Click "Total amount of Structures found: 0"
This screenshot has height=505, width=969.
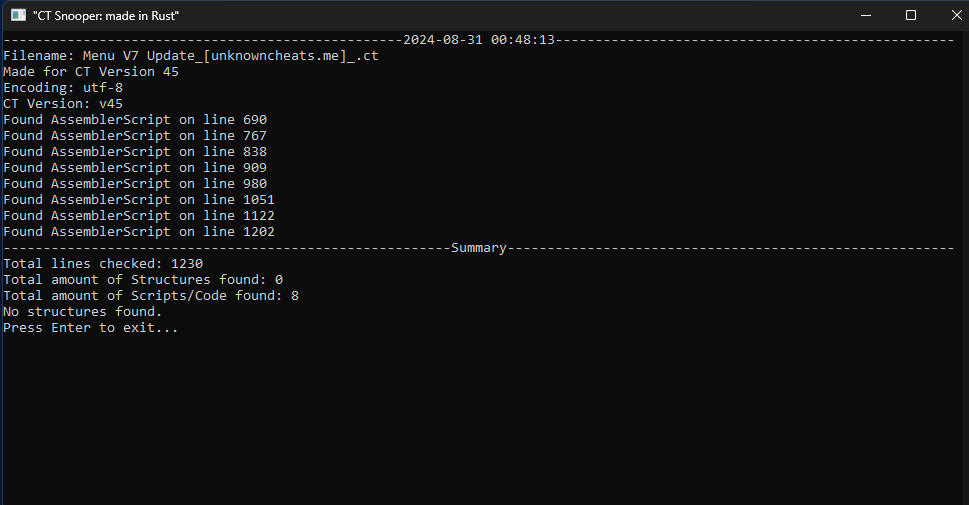(x=143, y=280)
